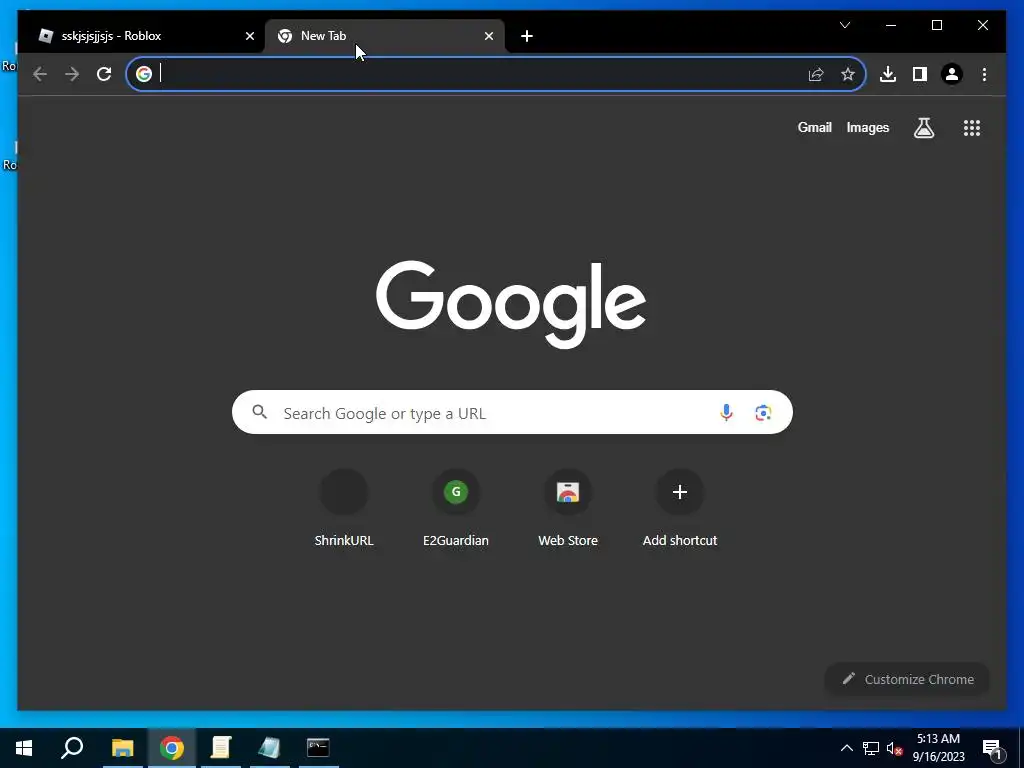The width and height of the screenshot is (1024, 768).
Task: Click the browser forward arrow
Action: pyautogui.click(x=72, y=74)
